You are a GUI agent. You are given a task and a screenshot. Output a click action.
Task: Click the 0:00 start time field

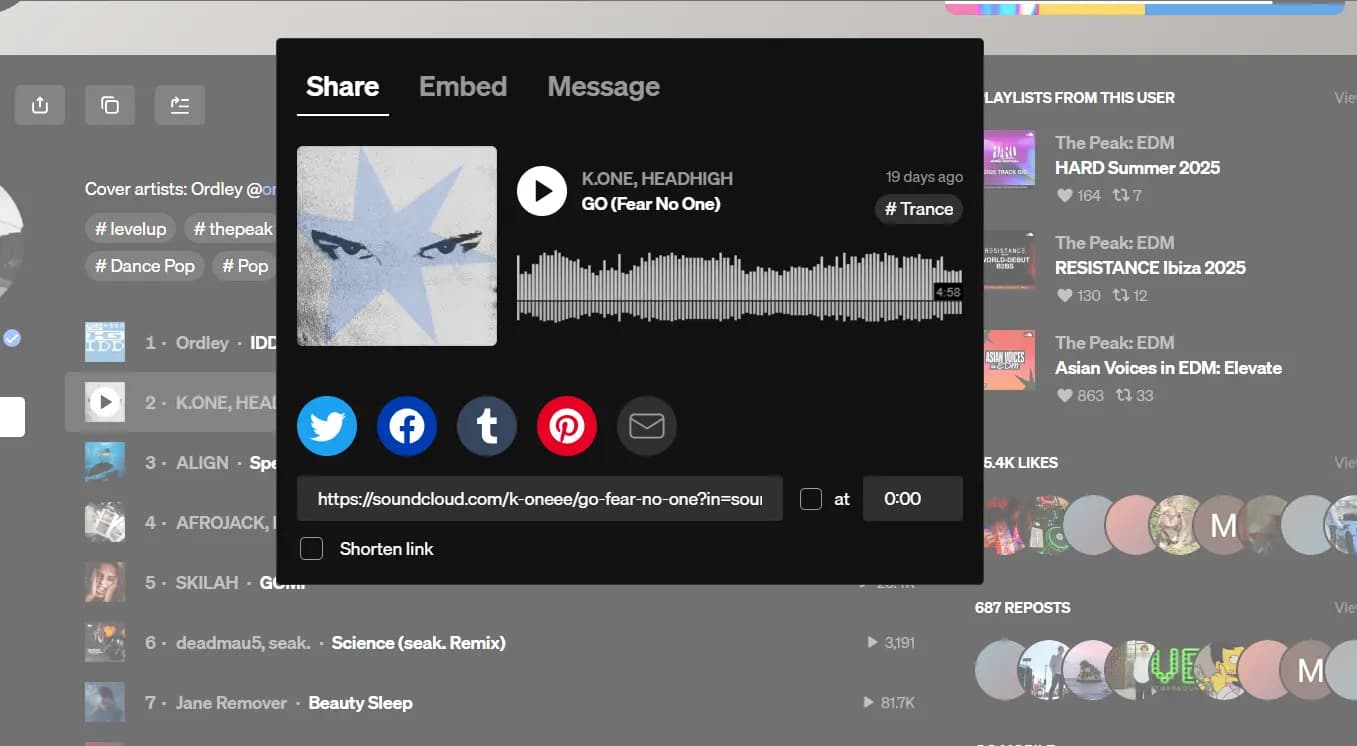[x=913, y=499]
